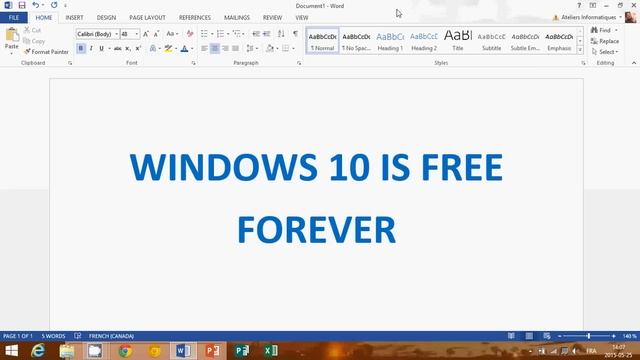Open the Select dropdown in Editing group
Screen dimensions: 640x360
click(x=605, y=52)
